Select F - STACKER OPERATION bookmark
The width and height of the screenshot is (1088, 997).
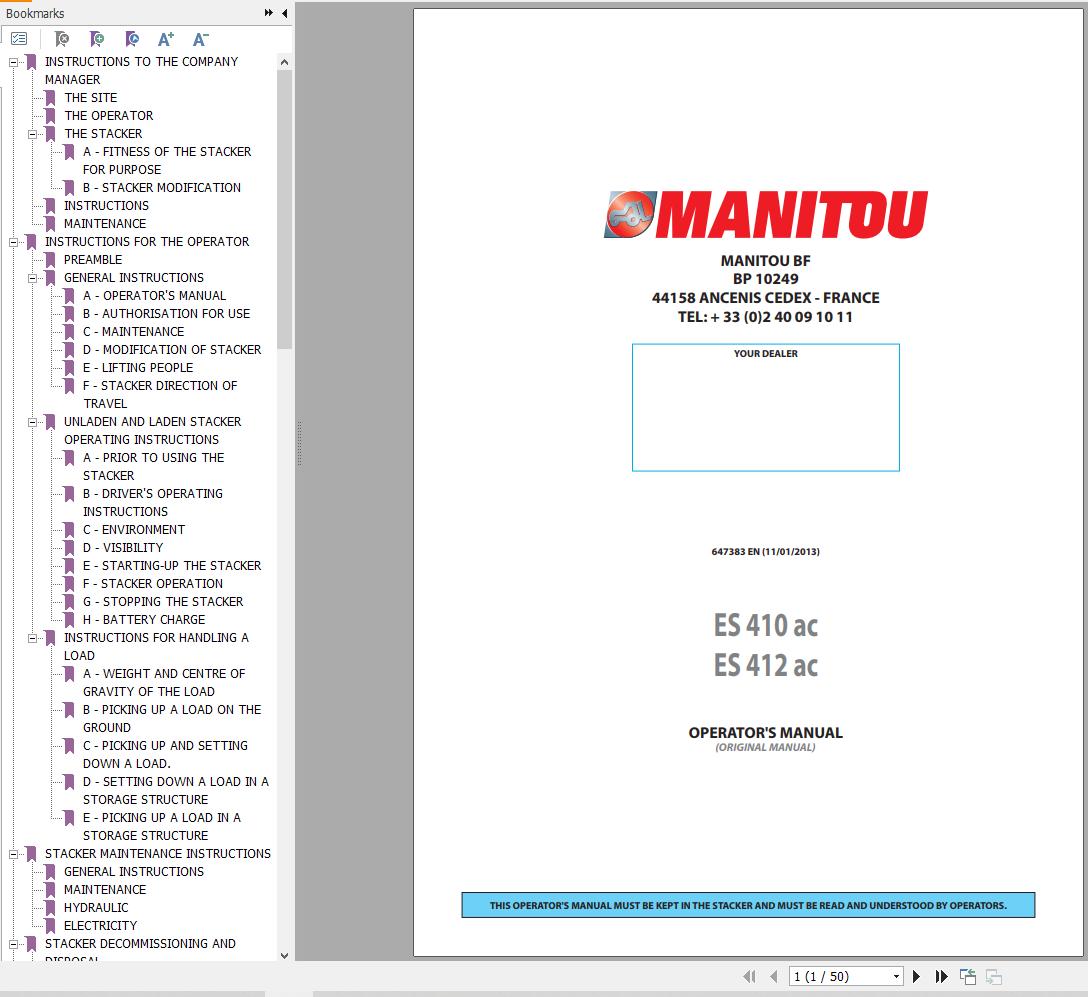pyautogui.click(x=153, y=583)
